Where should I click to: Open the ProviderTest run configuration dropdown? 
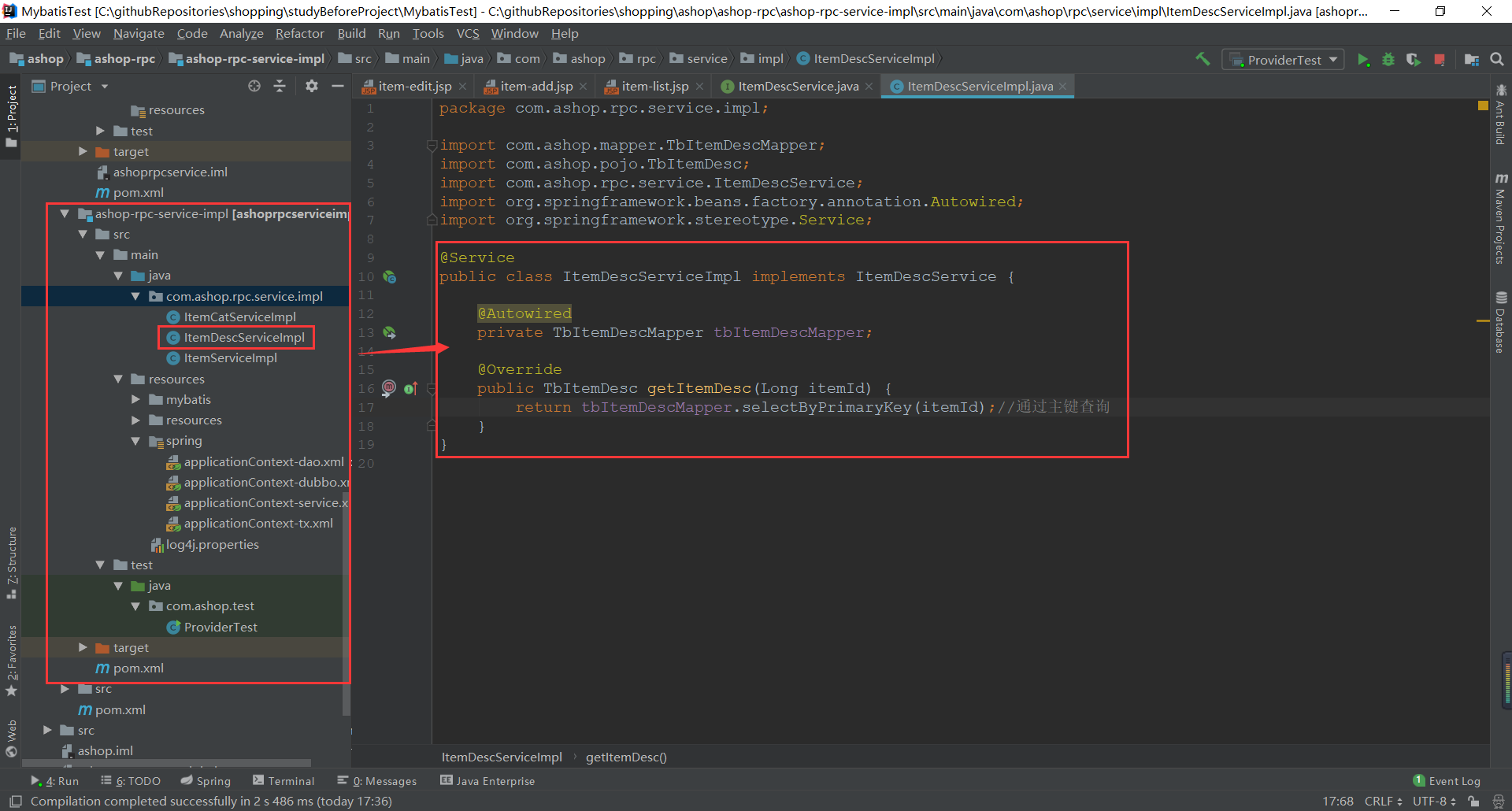pyautogui.click(x=1284, y=60)
